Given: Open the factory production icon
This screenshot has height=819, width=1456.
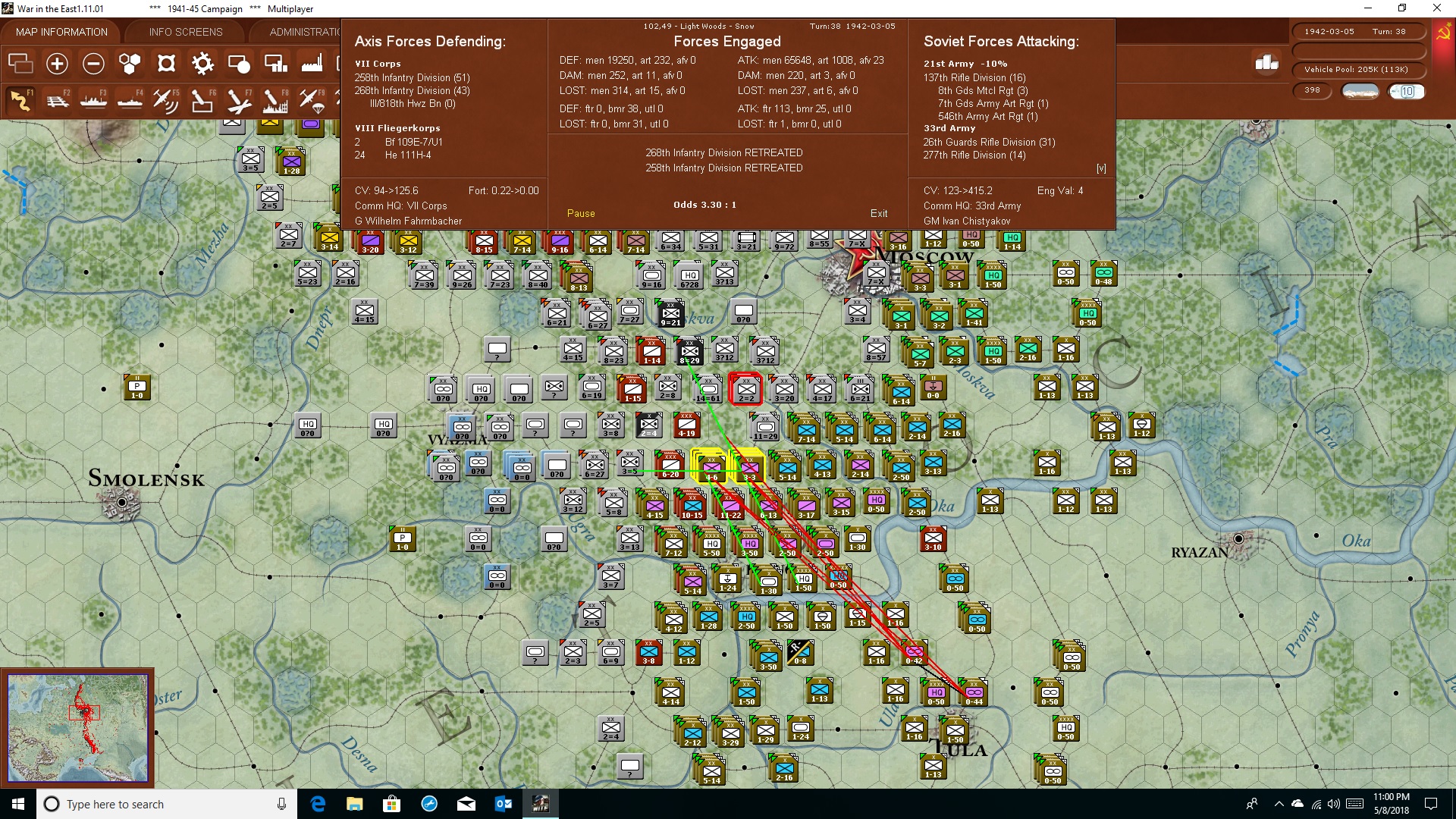Looking at the screenshot, I should tap(312, 64).
